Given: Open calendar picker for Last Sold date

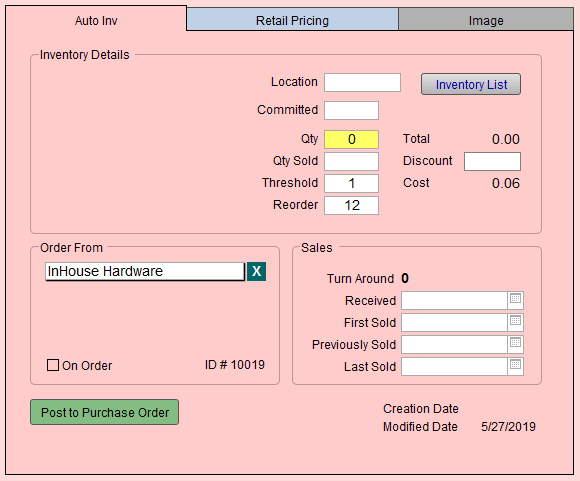Looking at the screenshot, I should coord(515,366).
